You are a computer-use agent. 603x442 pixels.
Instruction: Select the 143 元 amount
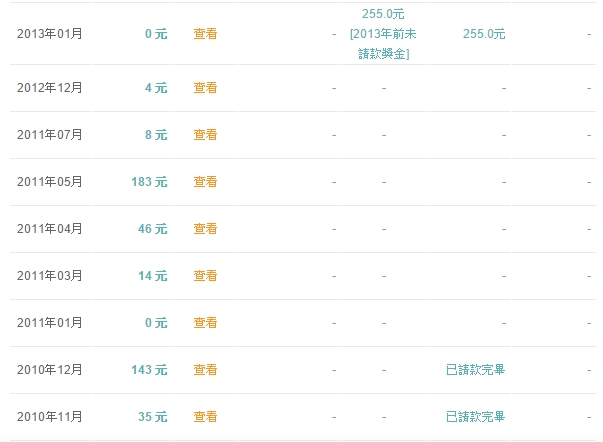pyautogui.click(x=149, y=370)
